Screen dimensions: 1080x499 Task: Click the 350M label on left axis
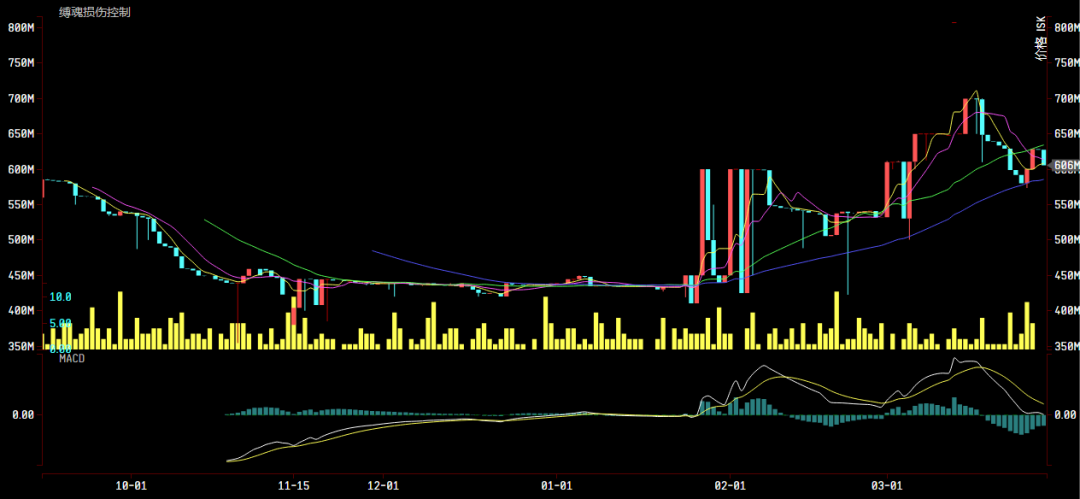point(21,346)
